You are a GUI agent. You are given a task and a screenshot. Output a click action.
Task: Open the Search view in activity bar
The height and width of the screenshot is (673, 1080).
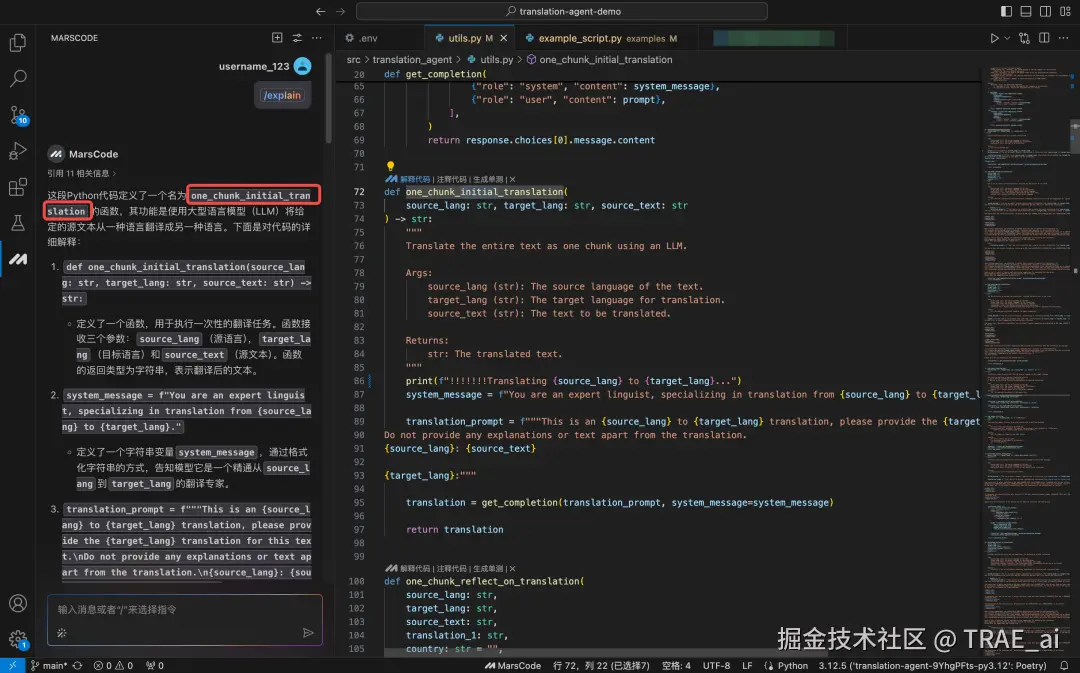[18, 79]
